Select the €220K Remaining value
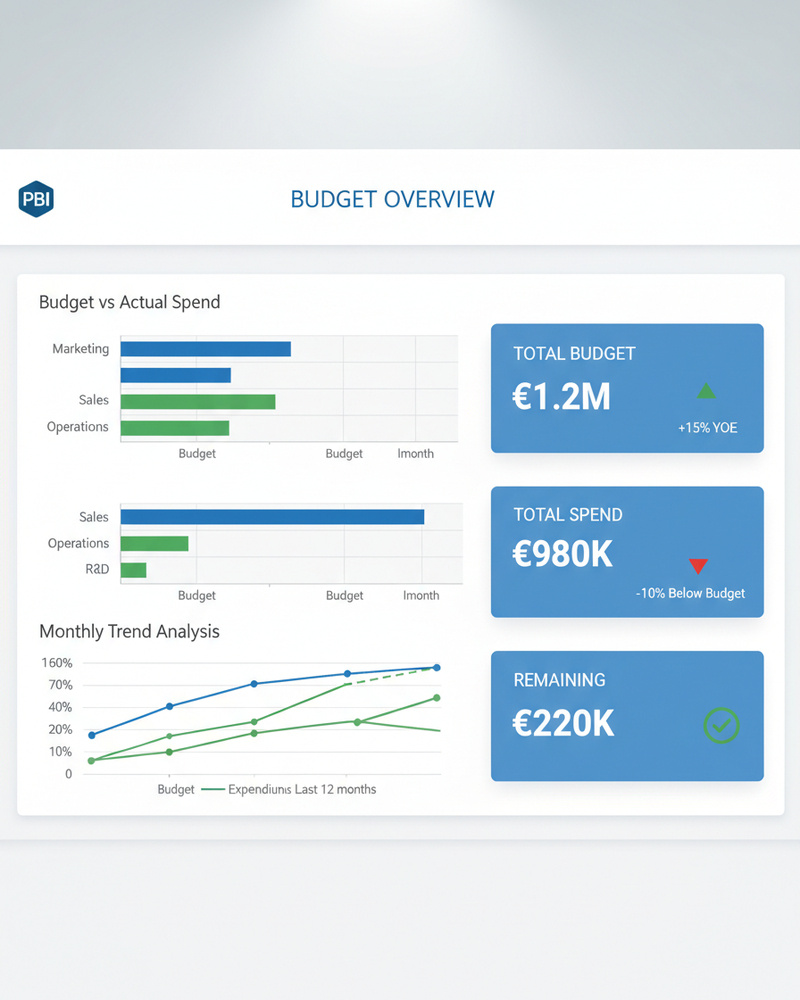Viewport: 800px width, 1000px height. pos(563,723)
